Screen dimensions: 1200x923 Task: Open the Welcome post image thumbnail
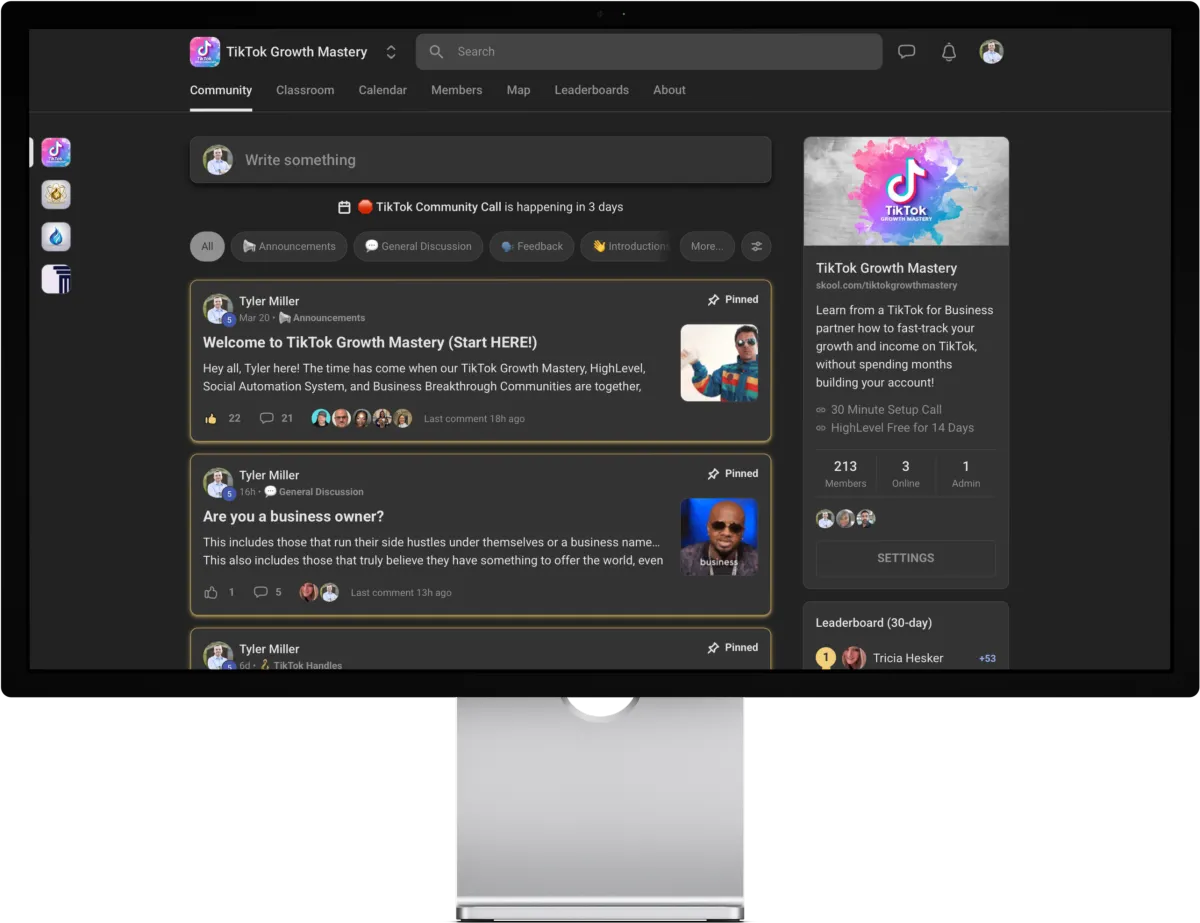(719, 363)
